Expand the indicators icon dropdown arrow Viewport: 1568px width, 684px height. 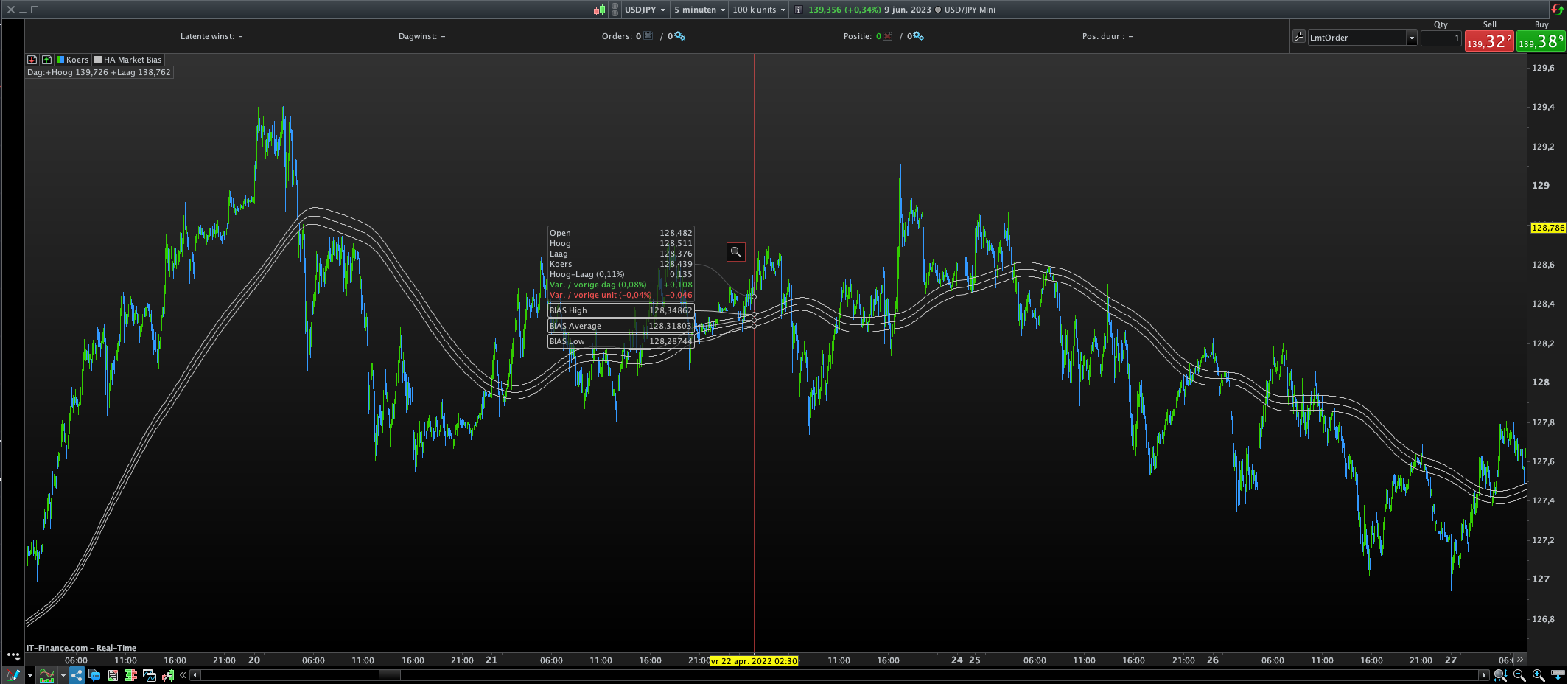(x=63, y=675)
